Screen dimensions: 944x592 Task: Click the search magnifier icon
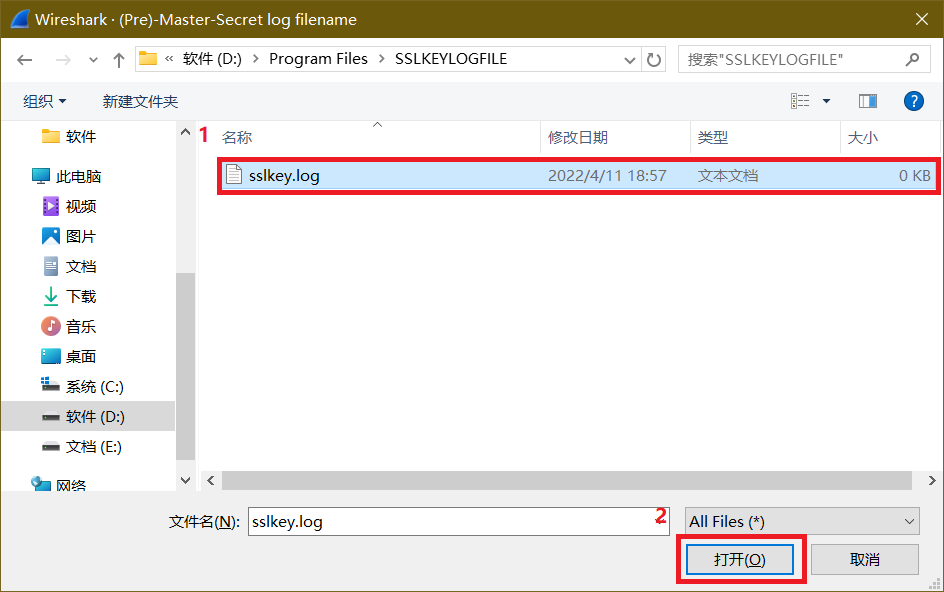pyautogui.click(x=911, y=60)
